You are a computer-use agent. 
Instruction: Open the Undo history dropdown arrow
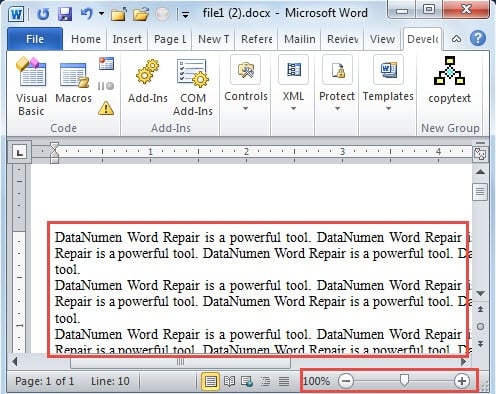click(x=101, y=14)
